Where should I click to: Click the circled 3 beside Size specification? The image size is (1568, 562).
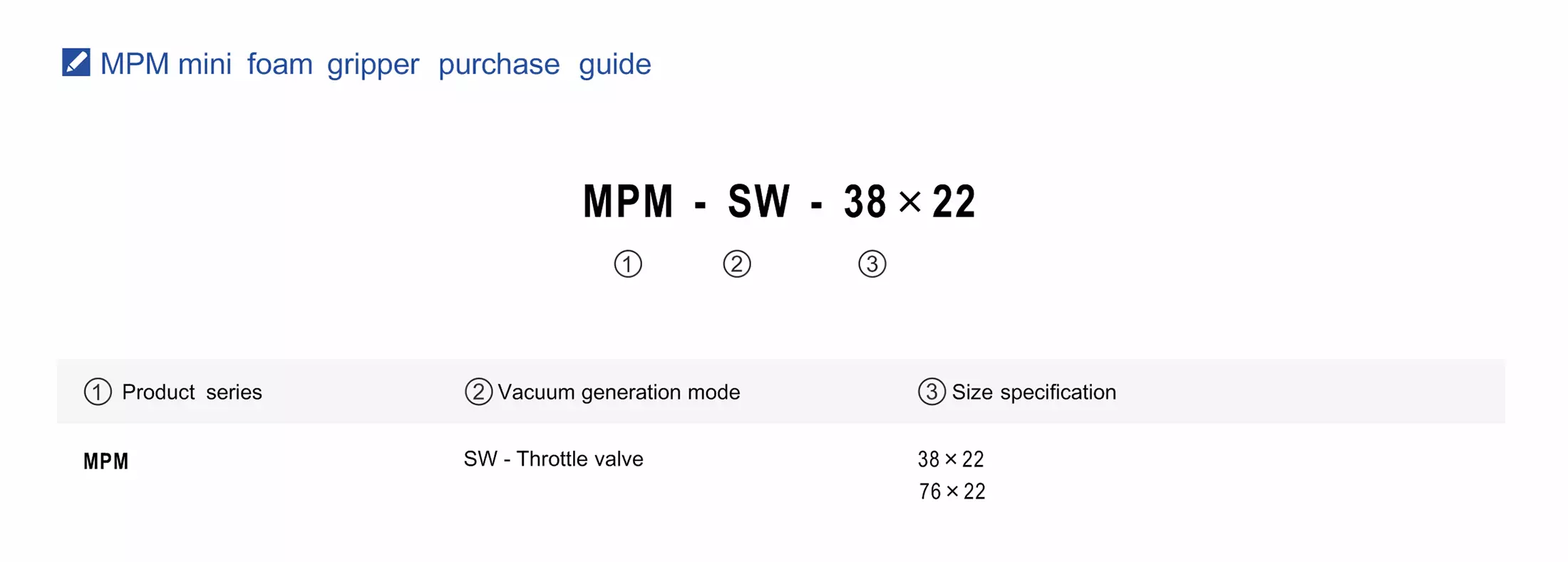coord(932,392)
